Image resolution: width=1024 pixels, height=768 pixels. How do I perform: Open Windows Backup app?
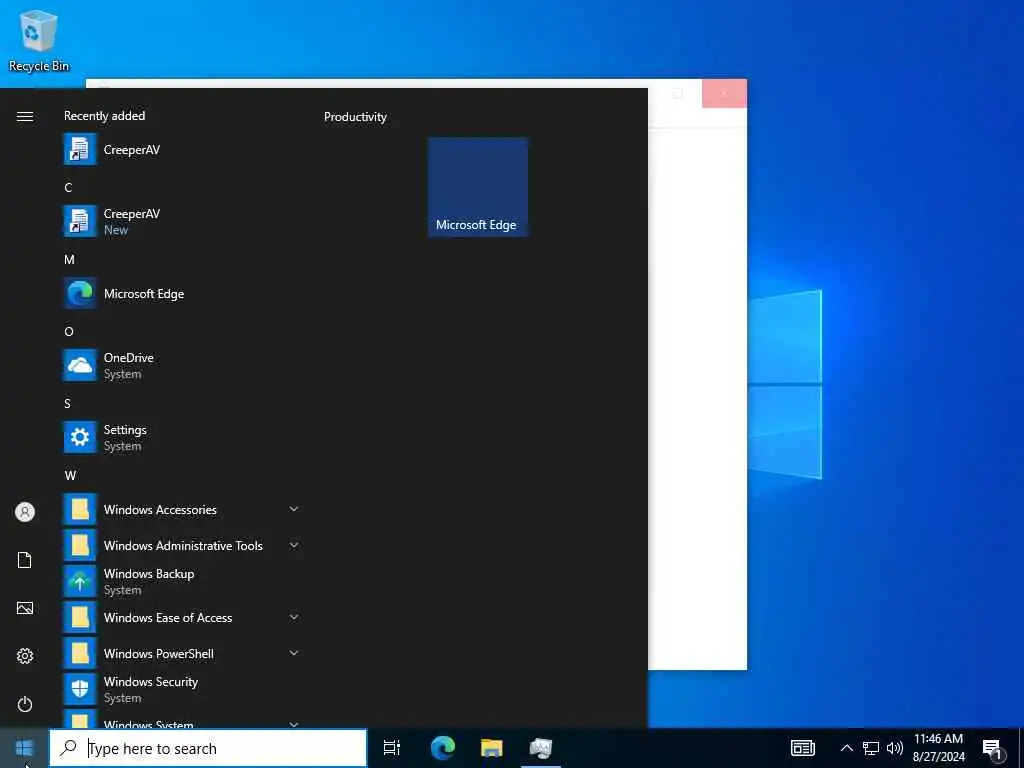click(182, 581)
